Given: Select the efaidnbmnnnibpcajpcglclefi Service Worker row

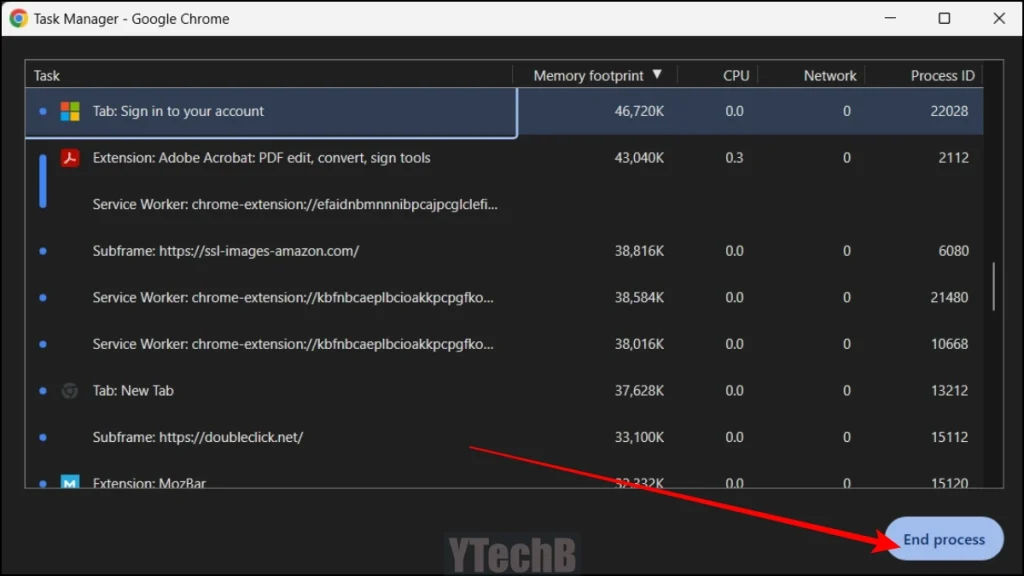Looking at the screenshot, I should [504, 204].
